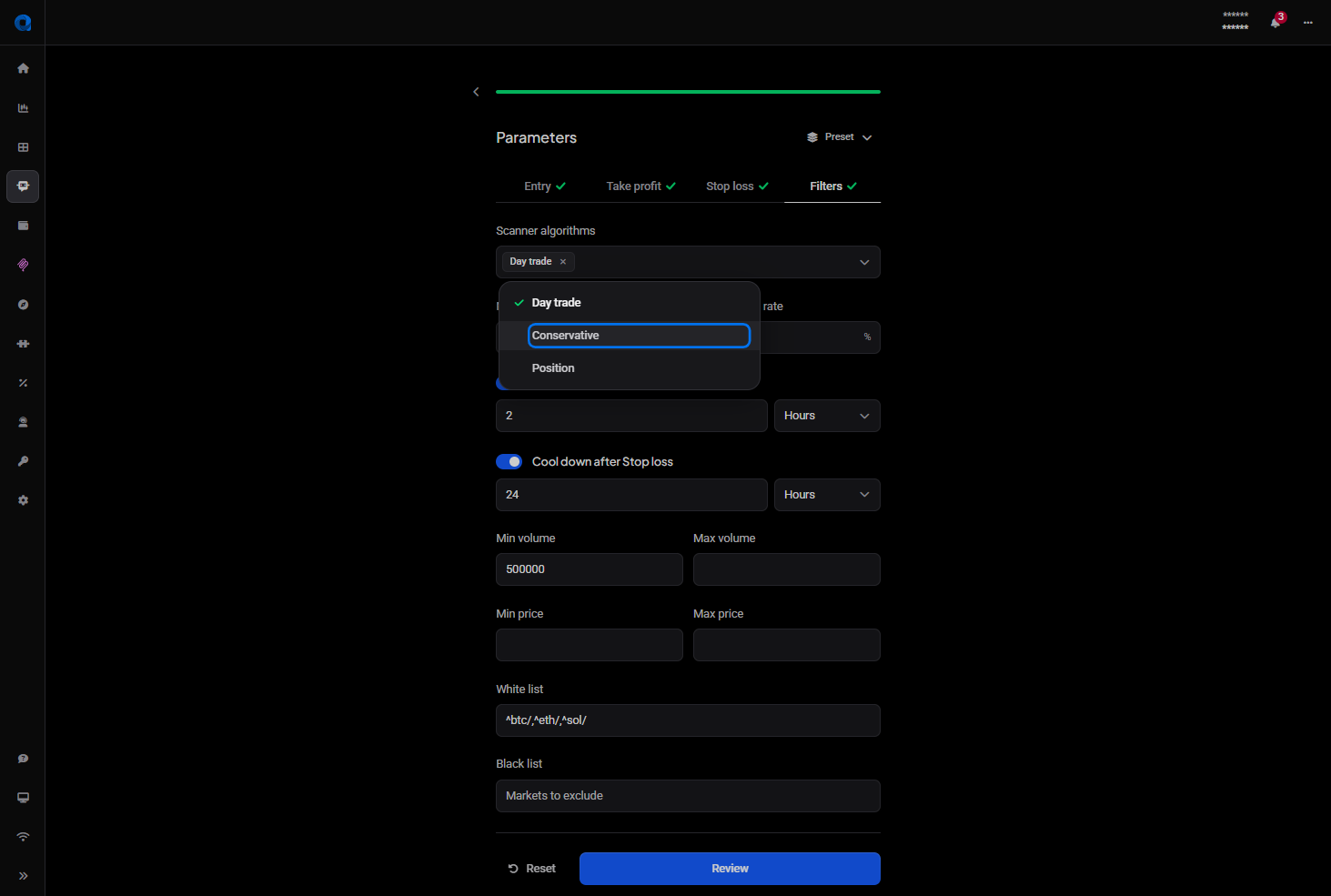Open the chart icon in the sidebar
This screenshot has height=896, width=1331.
click(x=23, y=108)
